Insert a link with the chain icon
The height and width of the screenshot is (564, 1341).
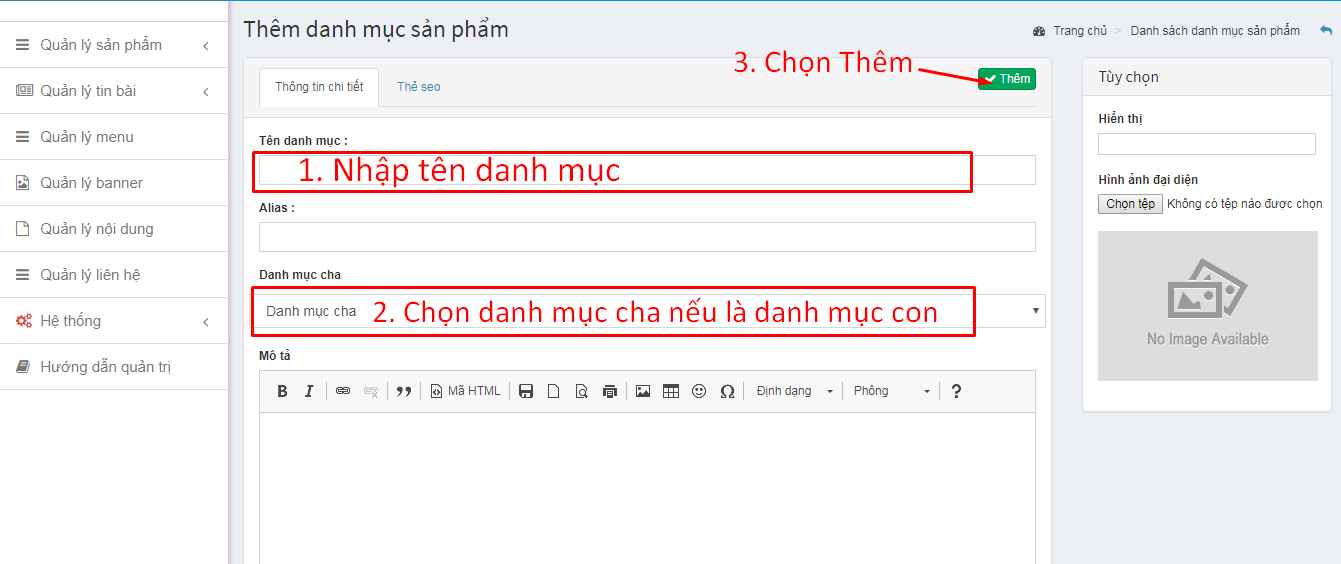[x=343, y=391]
